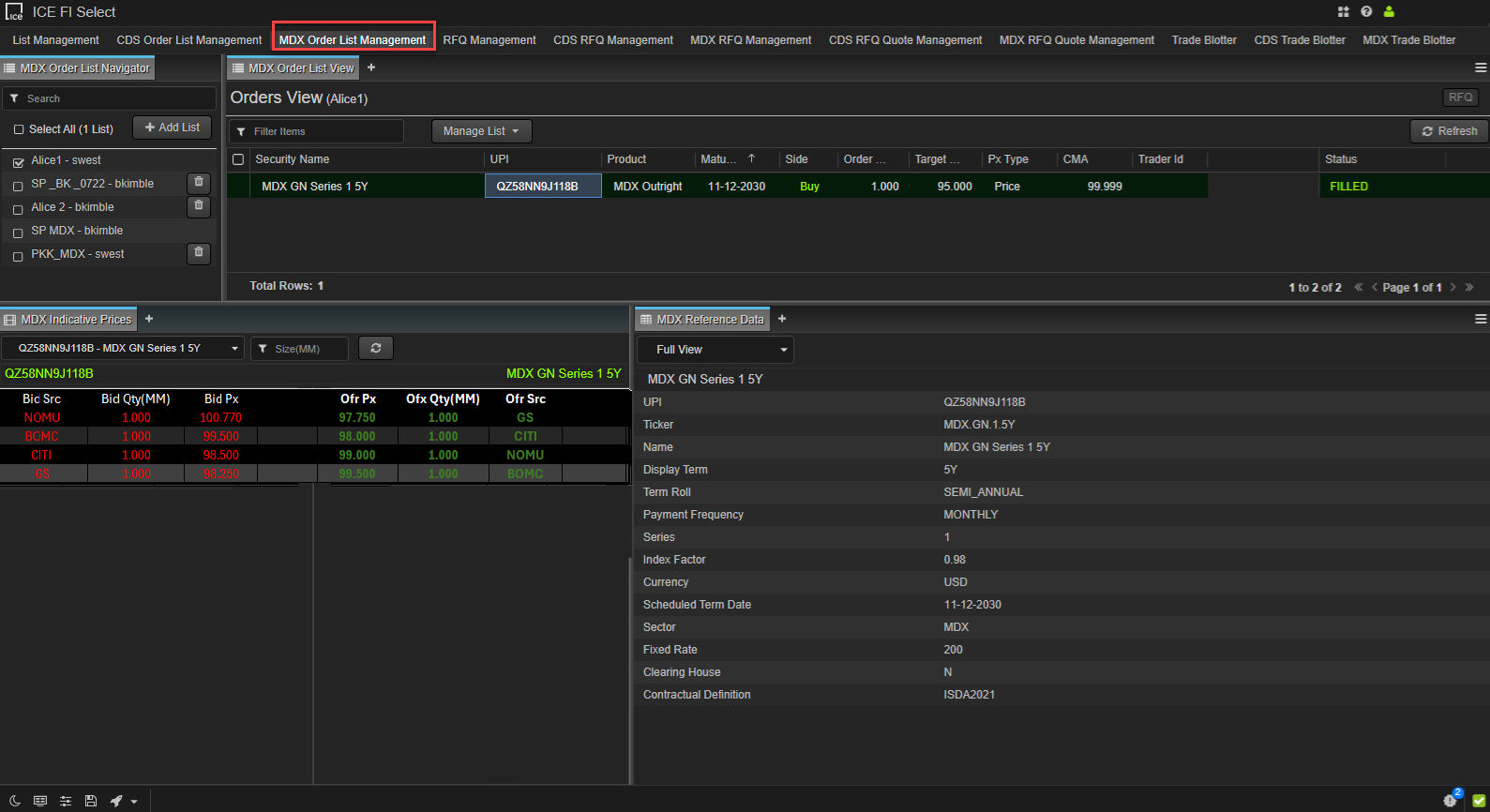
Task: Open the CDS RFQ Quote Management tab
Action: (906, 40)
